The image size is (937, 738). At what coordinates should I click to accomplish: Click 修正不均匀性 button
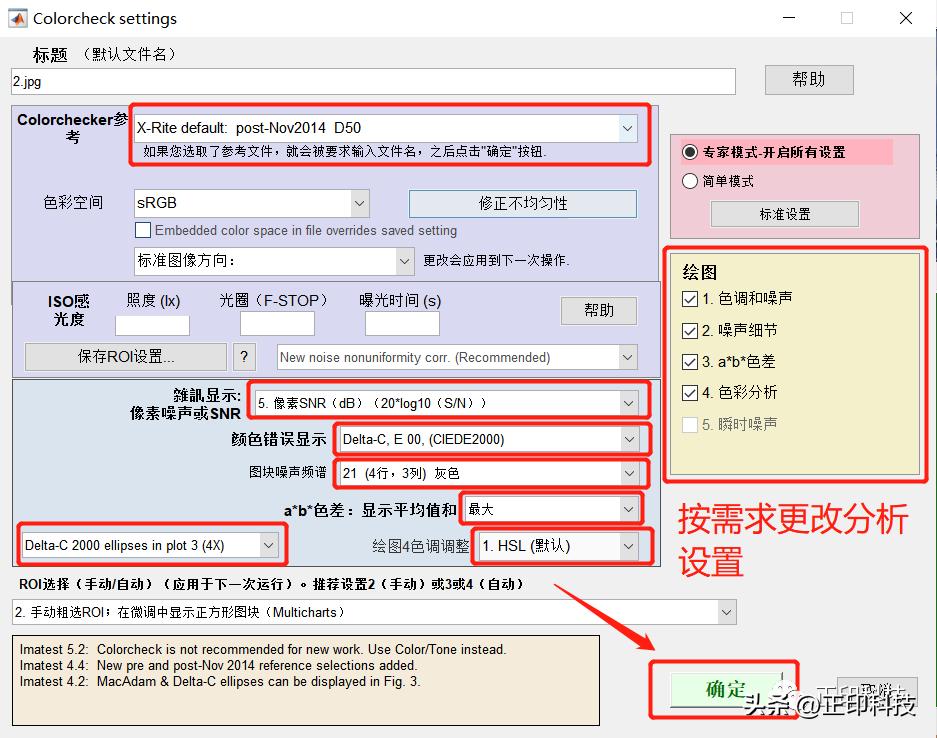point(523,203)
